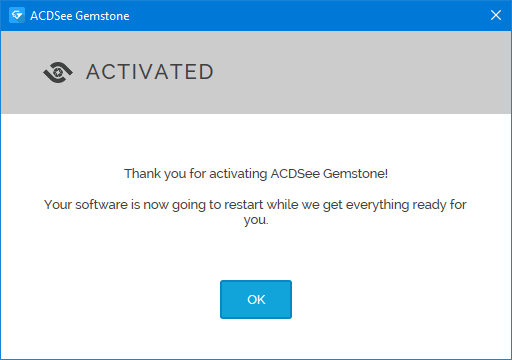Screen dimensions: 512x360
Task: Click the word "Gemstone!" in thank-you line
Action: (x=355, y=174)
